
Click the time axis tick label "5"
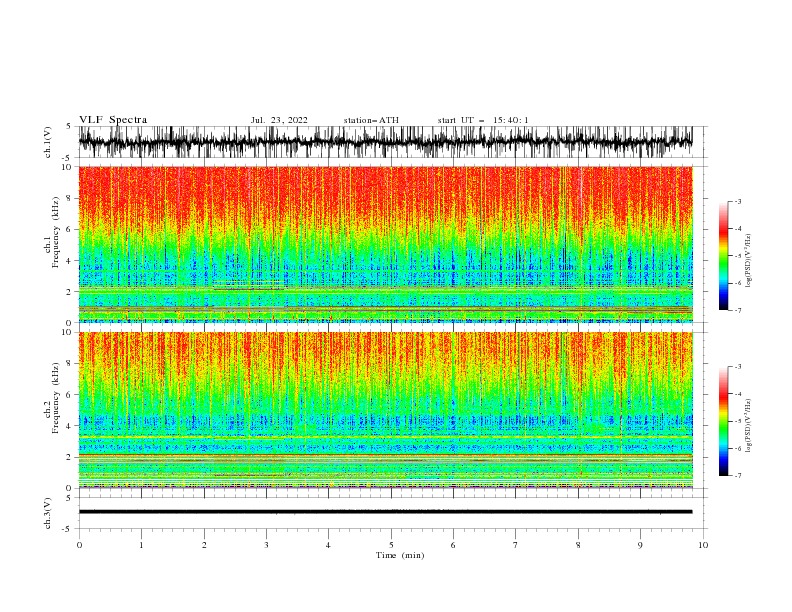[391, 545]
